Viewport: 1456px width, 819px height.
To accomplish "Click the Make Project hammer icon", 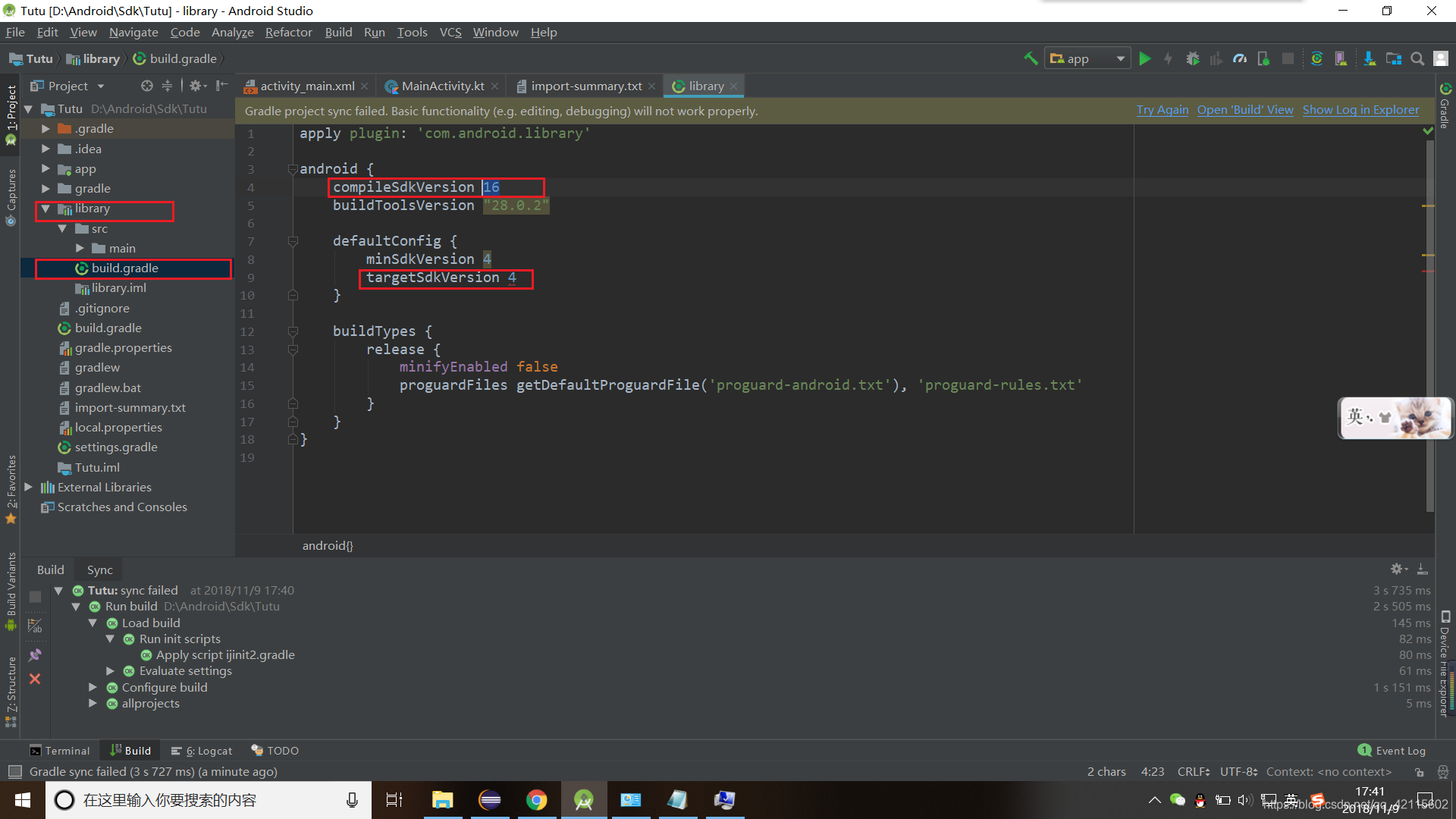I will (1031, 58).
